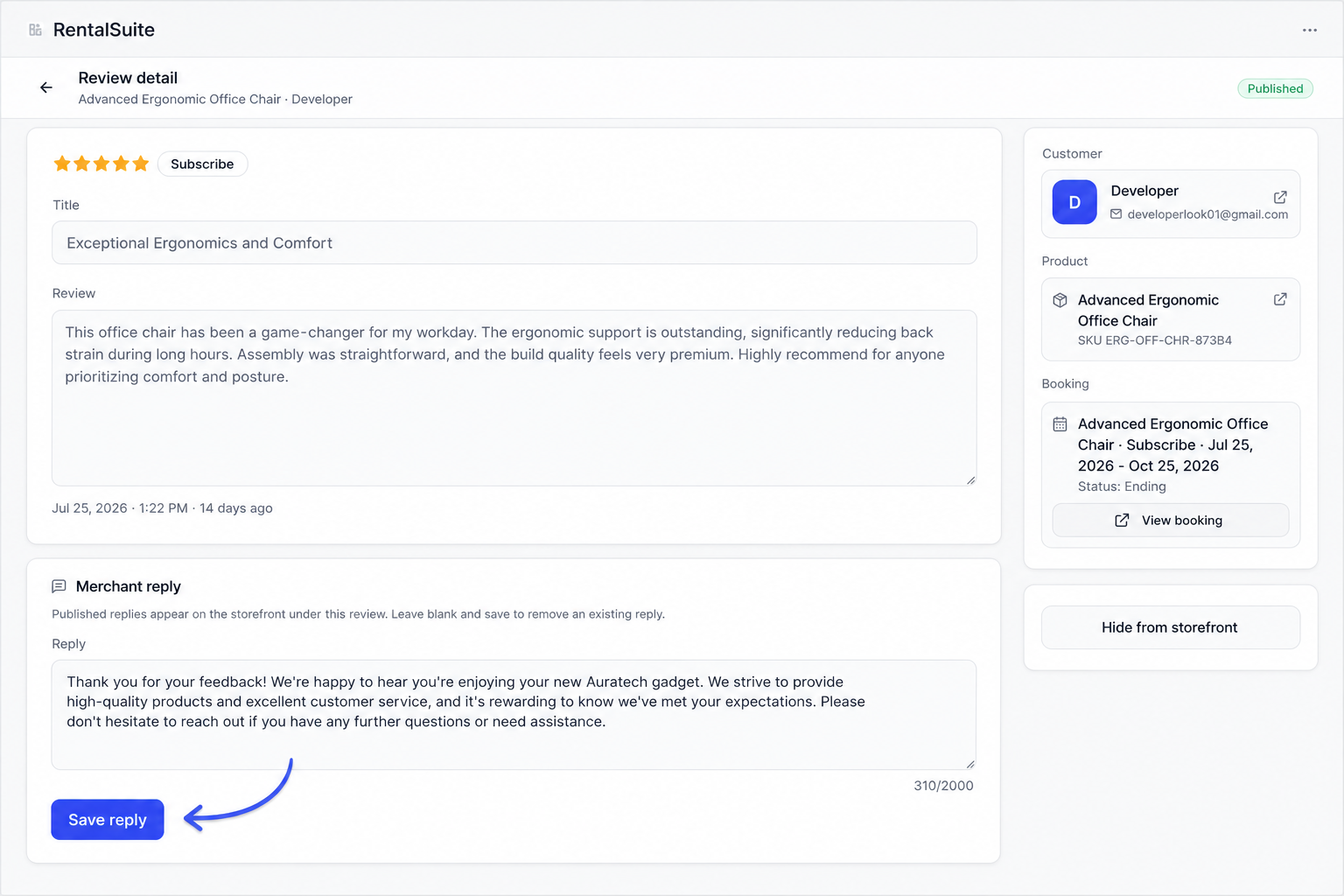Open the three-dot more options menu

(x=1309, y=30)
